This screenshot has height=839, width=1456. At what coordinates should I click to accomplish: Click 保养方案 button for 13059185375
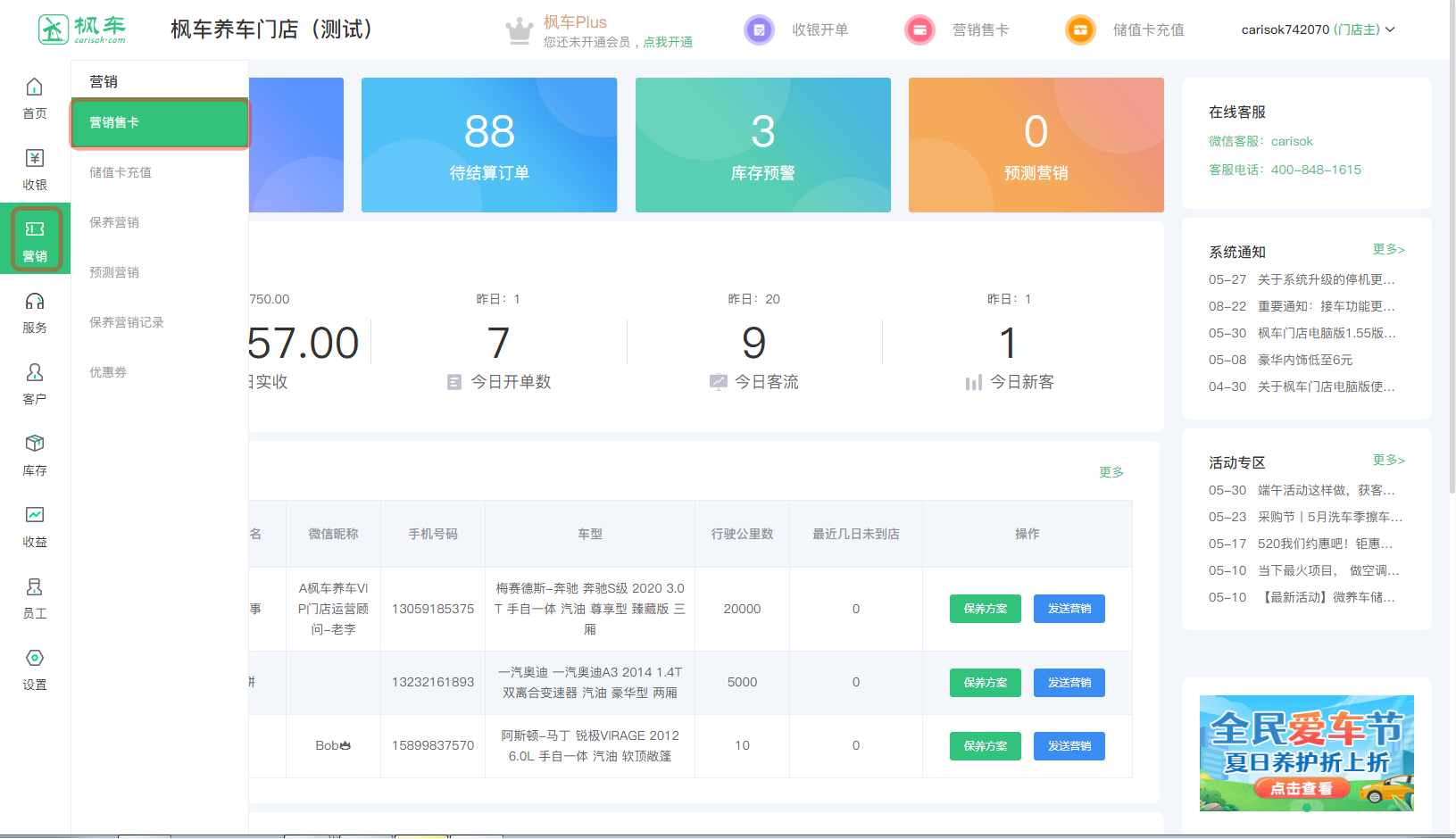pyautogui.click(x=985, y=609)
